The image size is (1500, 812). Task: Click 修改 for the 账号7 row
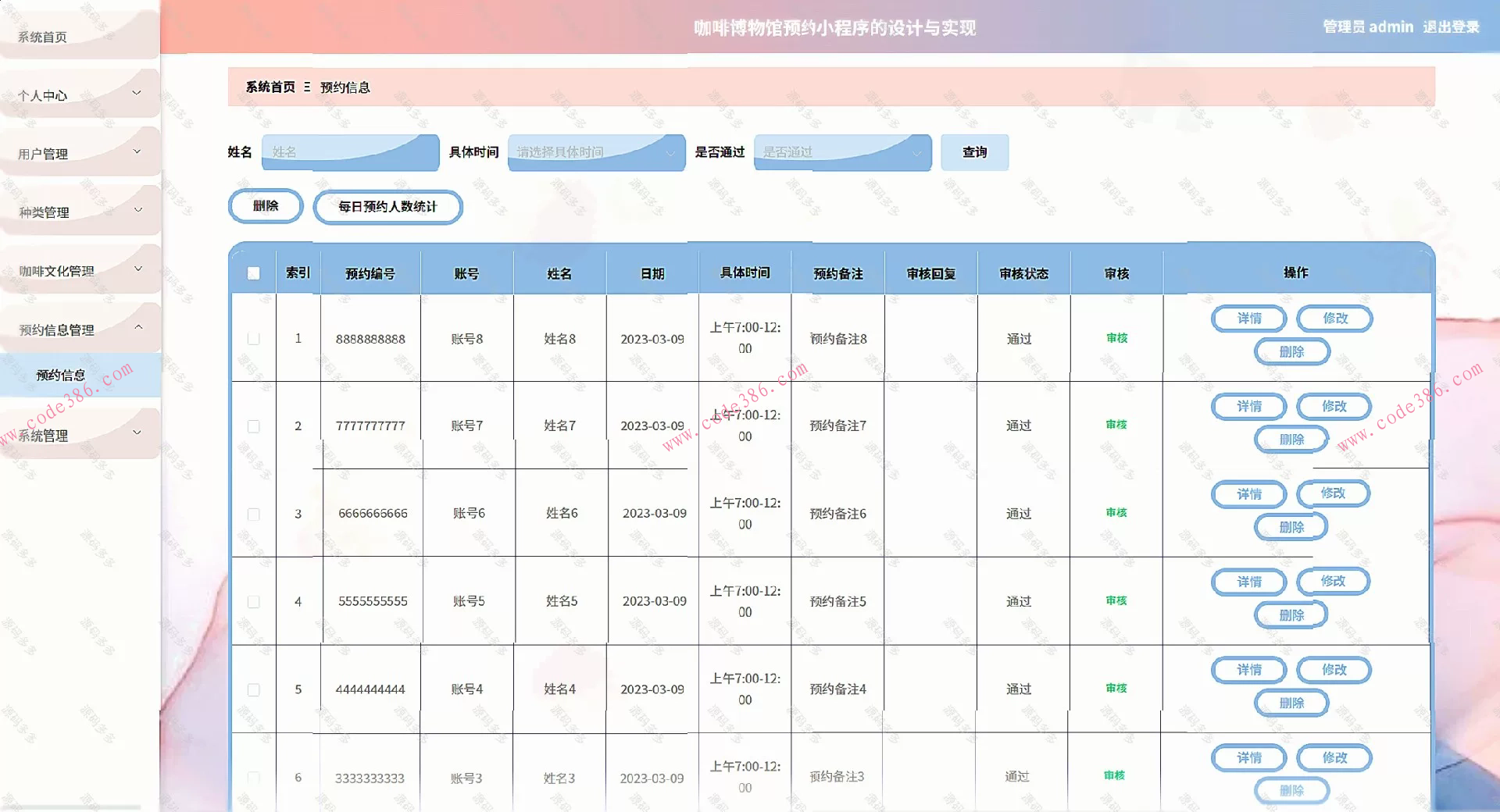[x=1334, y=407]
